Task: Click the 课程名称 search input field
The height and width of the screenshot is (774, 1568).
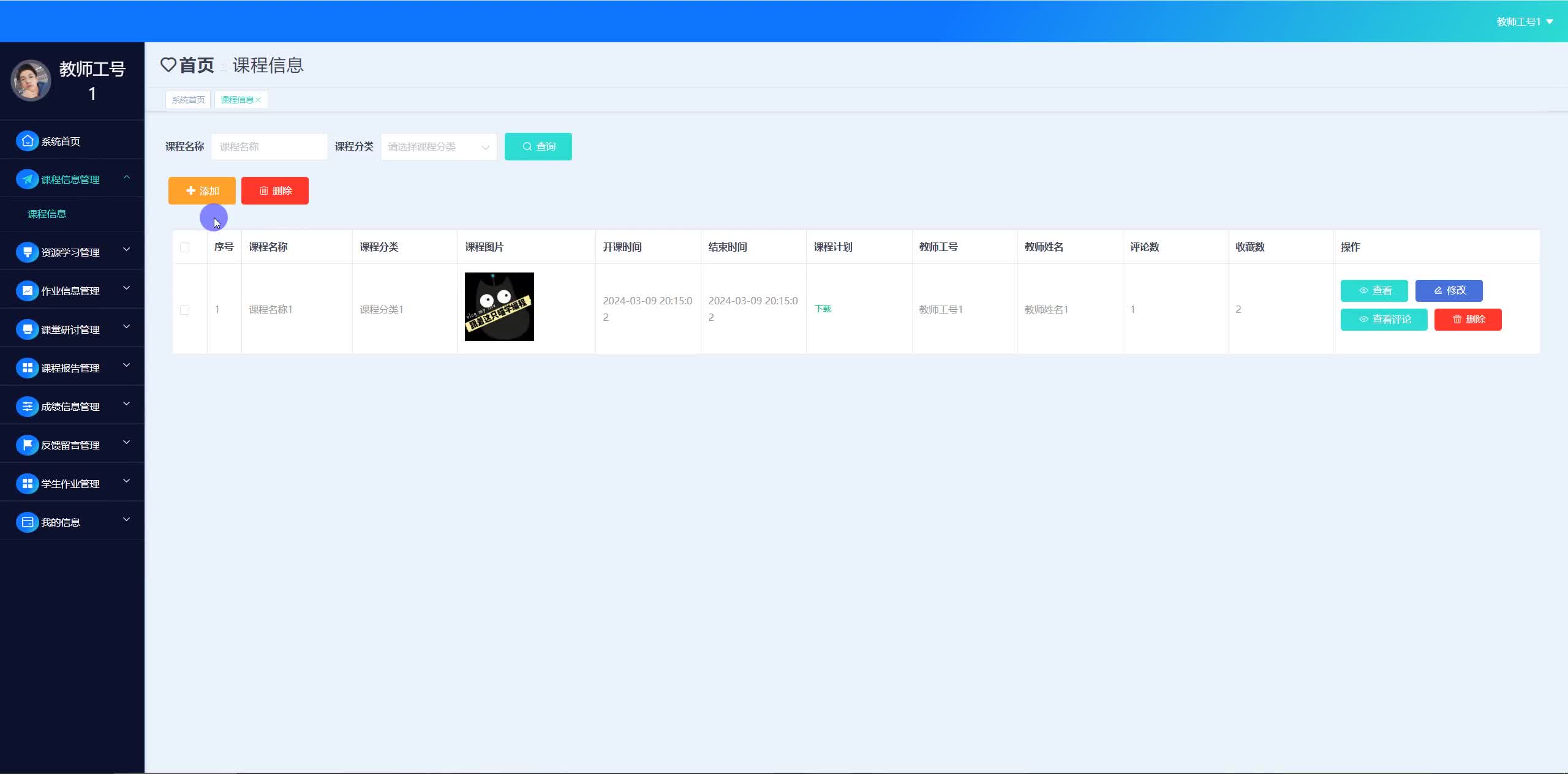Action: tap(269, 147)
